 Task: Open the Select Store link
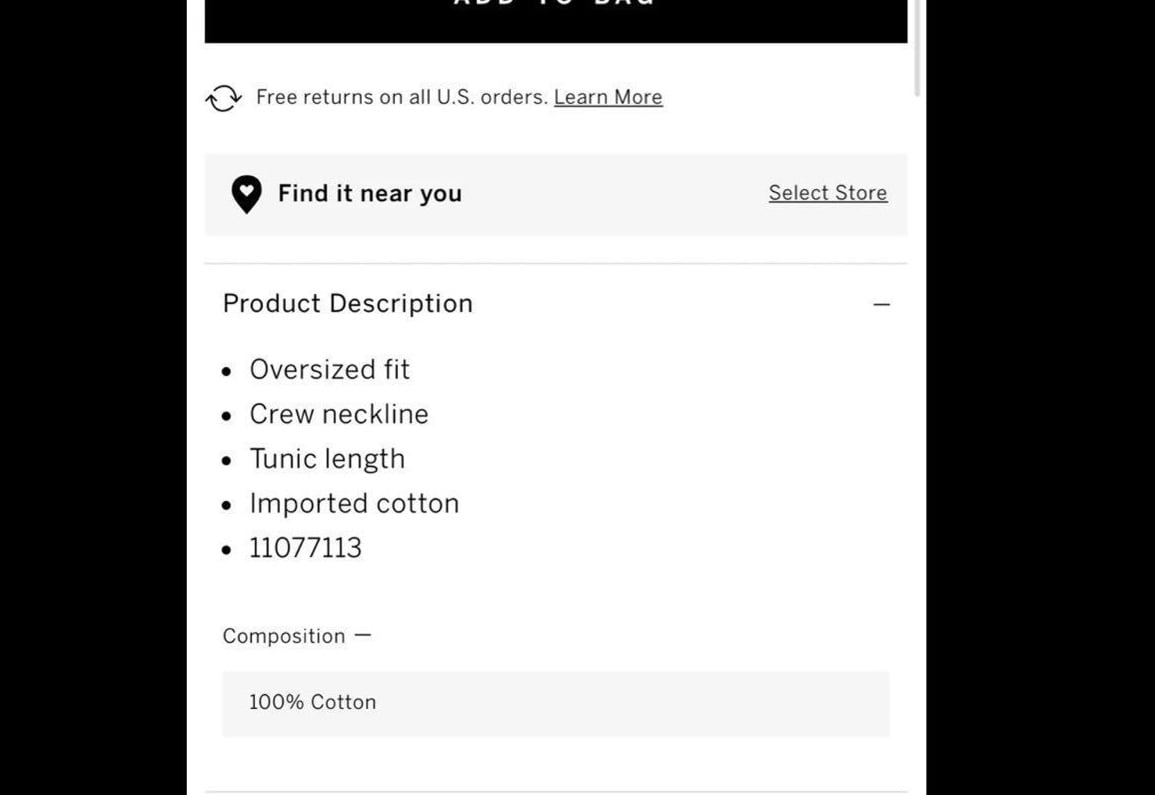(828, 193)
